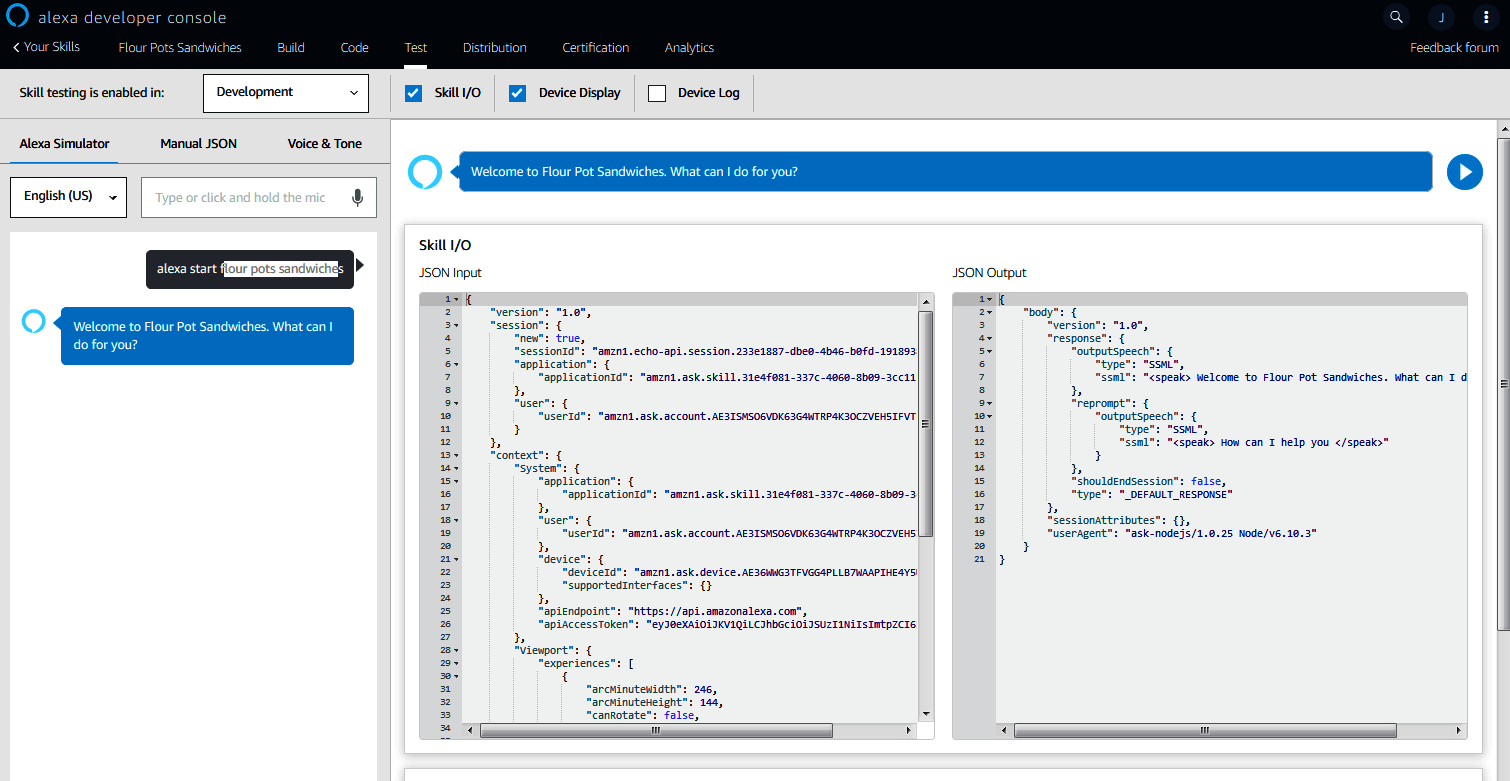The image size is (1510, 781).
Task: Open the Feedback forum link
Action: click(x=1454, y=47)
